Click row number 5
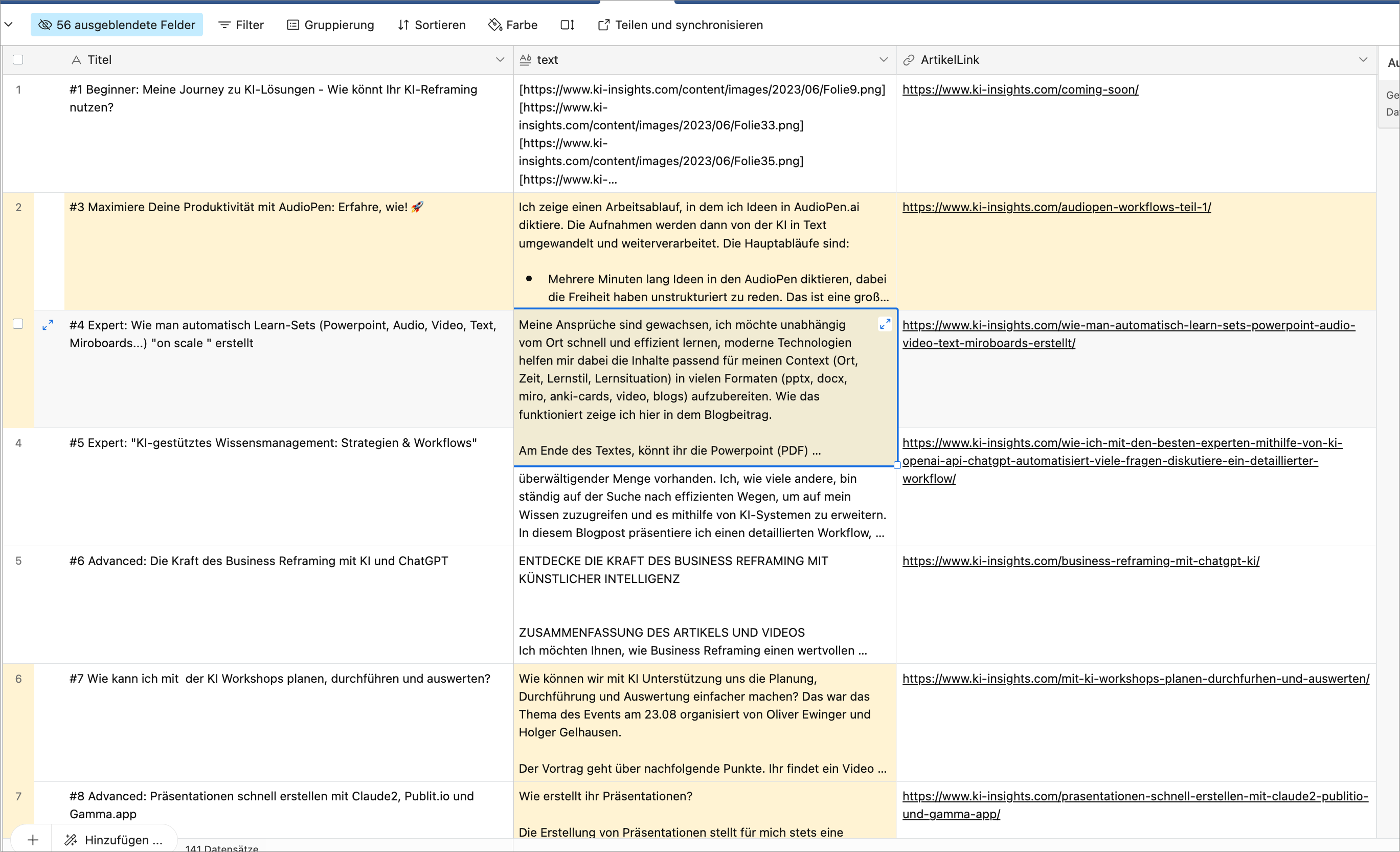The image size is (1400, 852). pyautogui.click(x=18, y=561)
